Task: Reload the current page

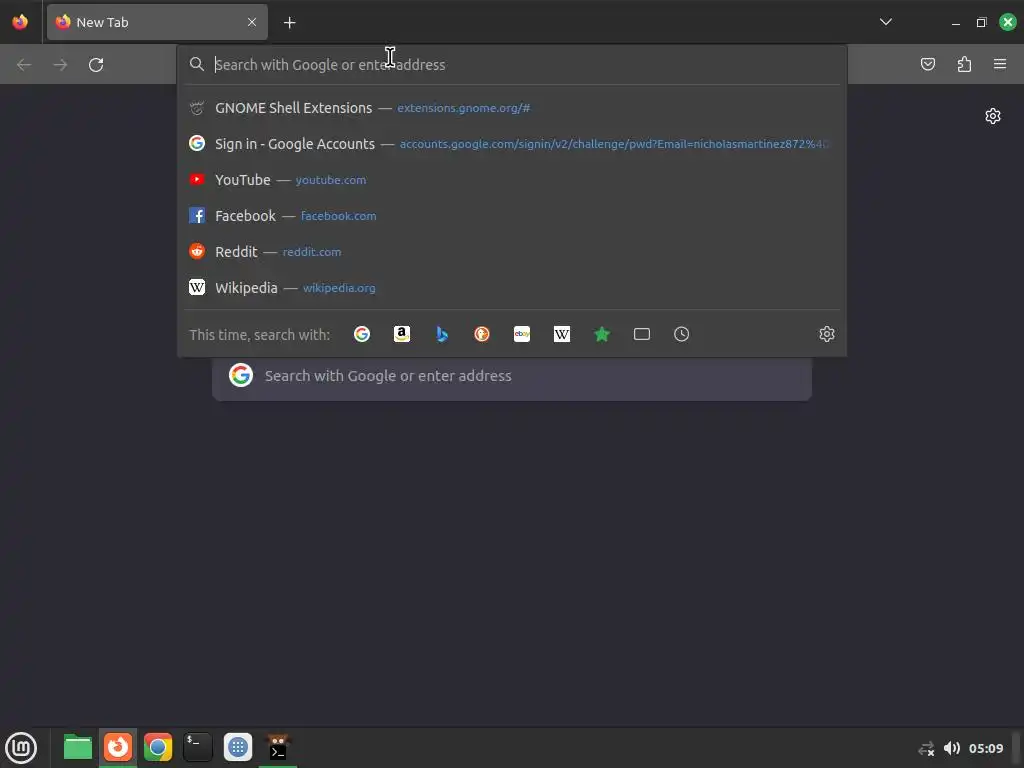Action: click(96, 65)
